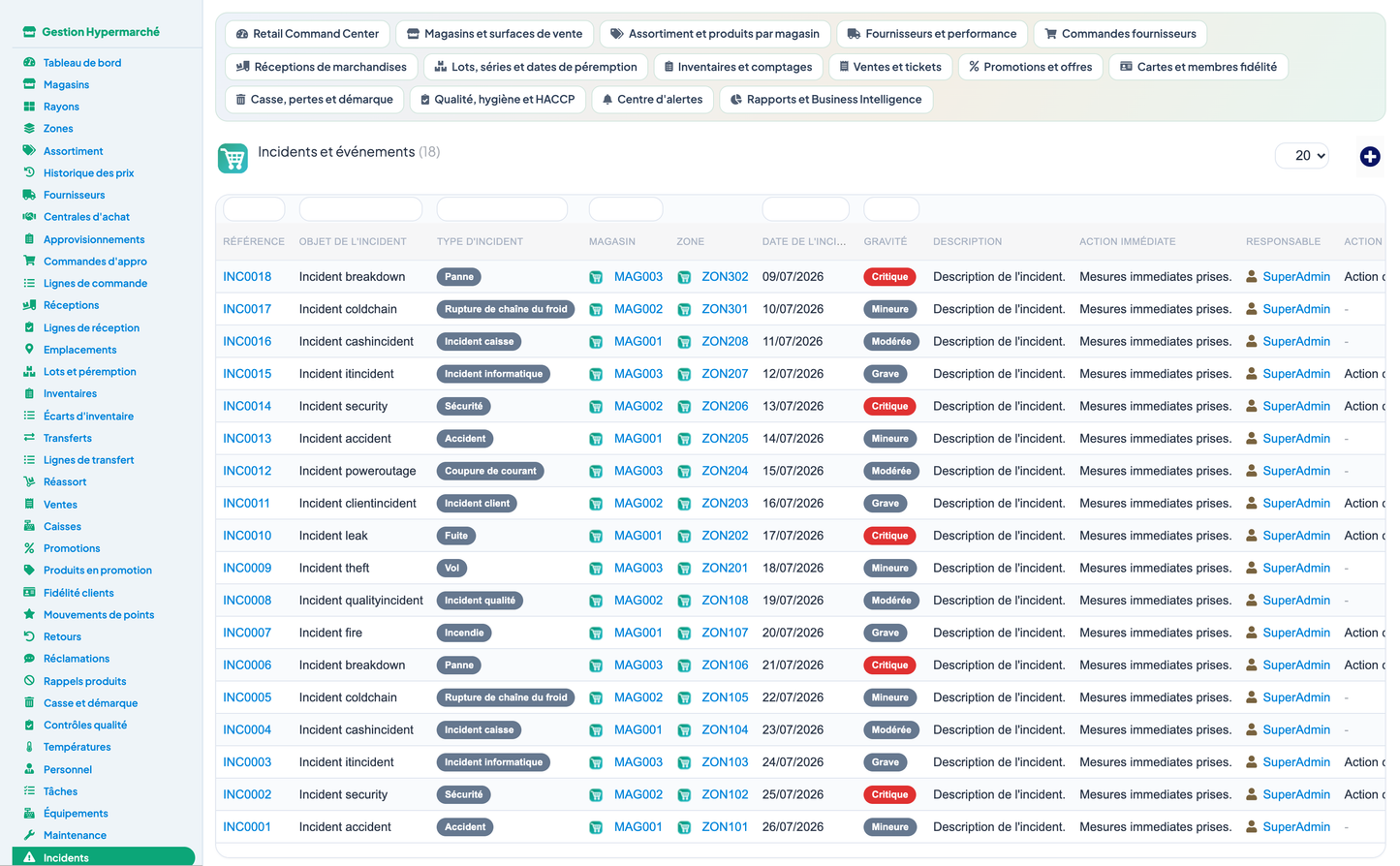Open incident link INC0018
Screen dimensions: 1400x866
tap(247, 277)
